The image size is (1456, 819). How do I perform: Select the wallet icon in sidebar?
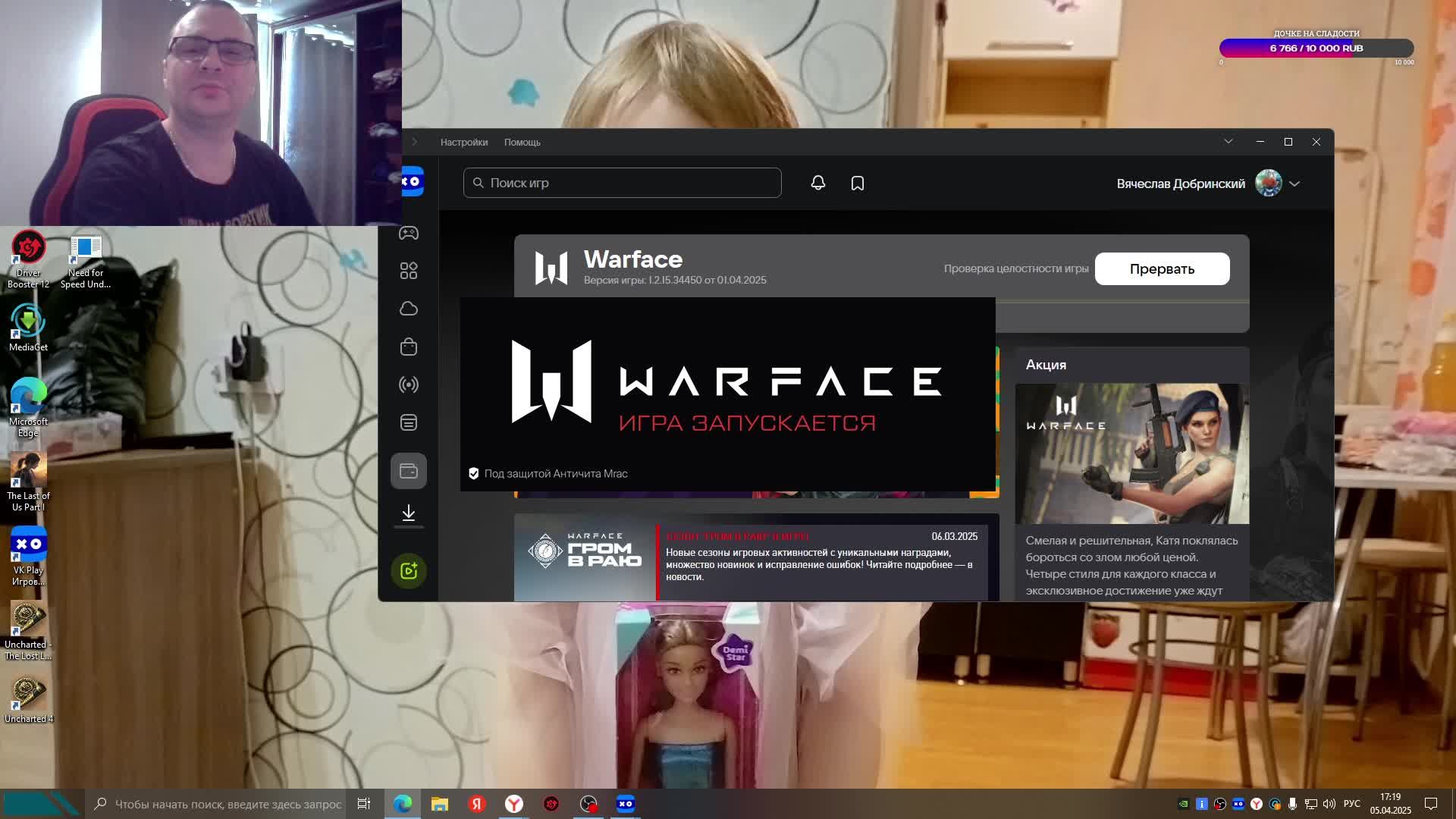click(409, 471)
